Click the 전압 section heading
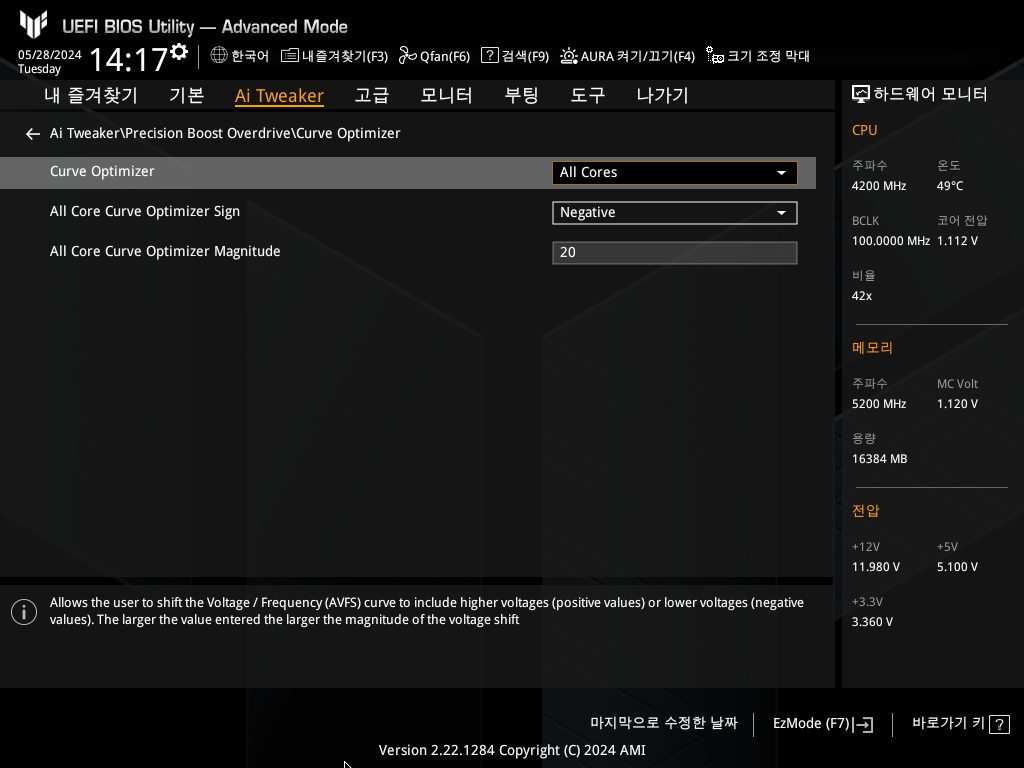The width and height of the screenshot is (1024, 768). 865,511
